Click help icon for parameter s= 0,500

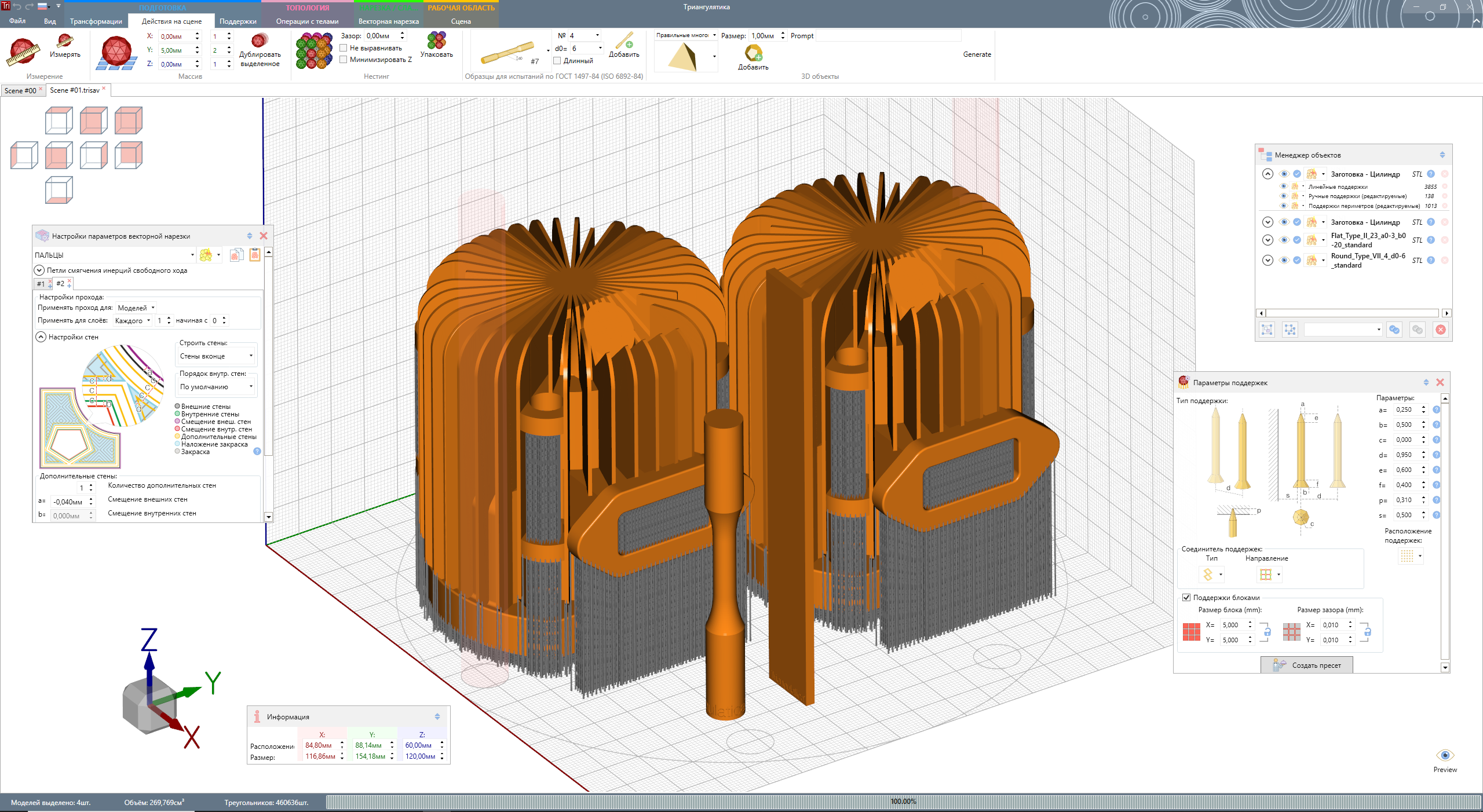[1437, 515]
